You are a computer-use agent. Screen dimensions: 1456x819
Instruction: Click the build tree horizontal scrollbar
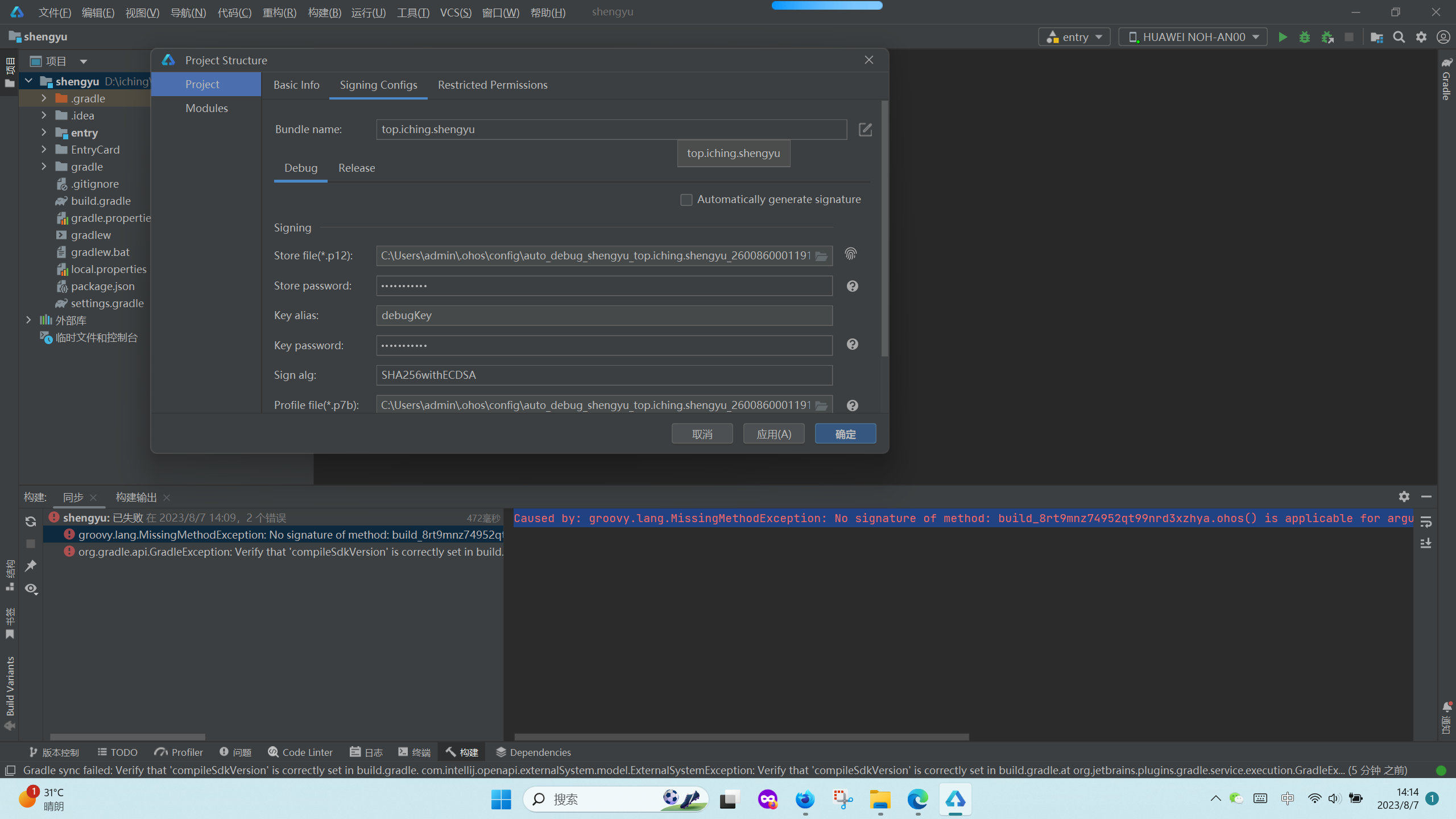[x=127, y=737]
